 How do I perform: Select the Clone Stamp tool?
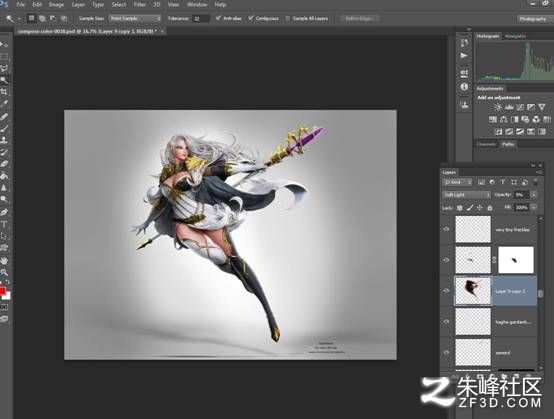click(4, 140)
